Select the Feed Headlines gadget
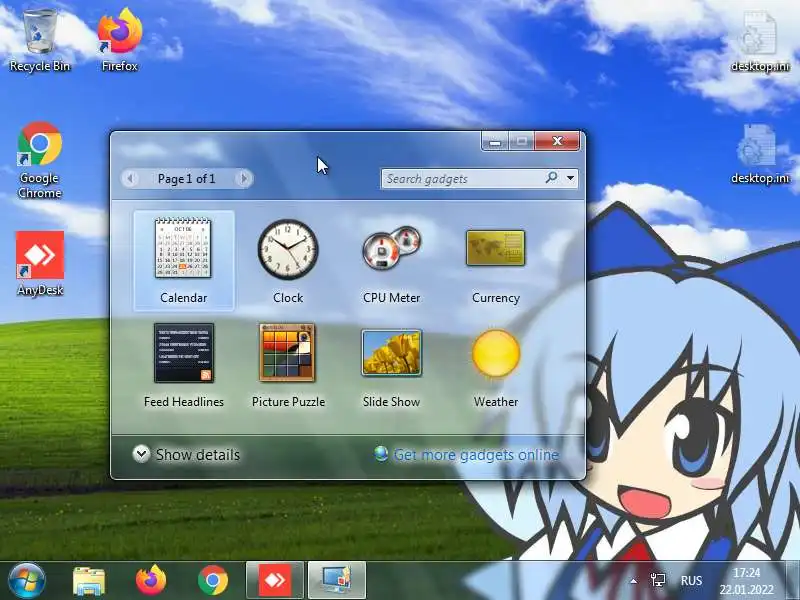Image resolution: width=800 pixels, height=600 pixels. (x=184, y=365)
